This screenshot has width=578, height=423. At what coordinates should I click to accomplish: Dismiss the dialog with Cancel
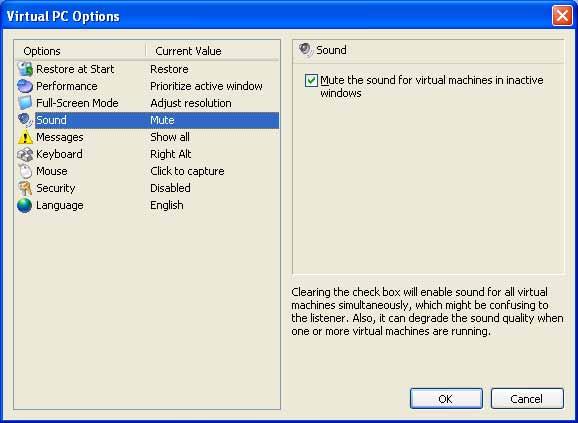tap(527, 399)
